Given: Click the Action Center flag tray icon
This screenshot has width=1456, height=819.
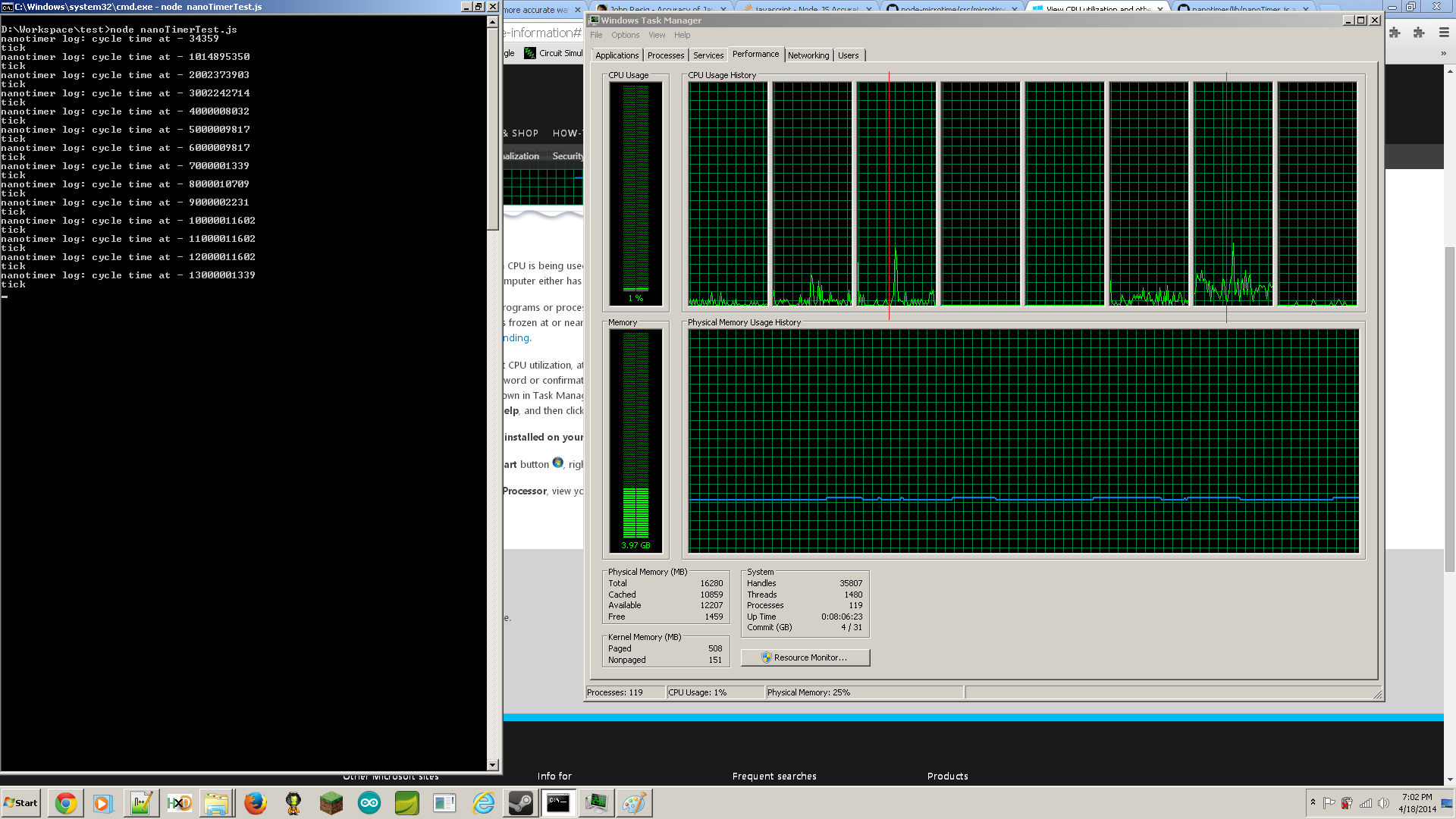Looking at the screenshot, I should [1329, 803].
